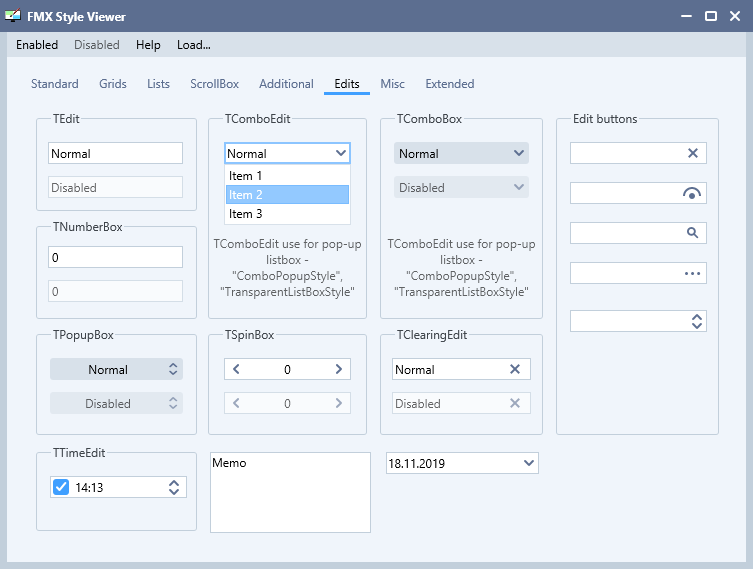Click the Normal text in TComboEdit field

[x=246, y=154]
